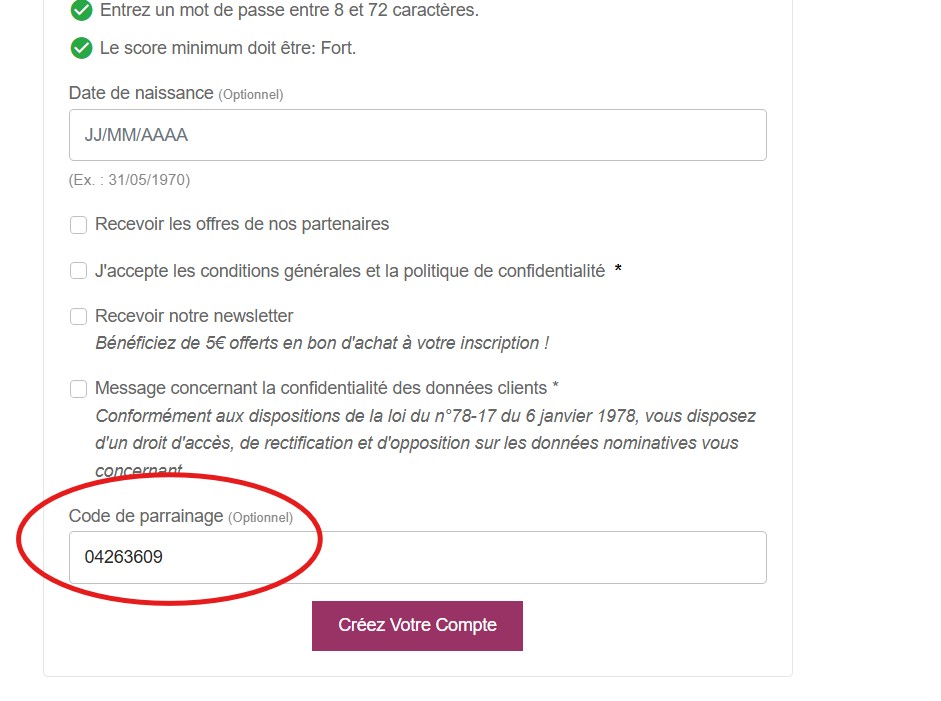Screen dimensions: 941x701
Task: Check "J'accepte les conditions générales" box
Action: pyautogui.click(x=78, y=271)
